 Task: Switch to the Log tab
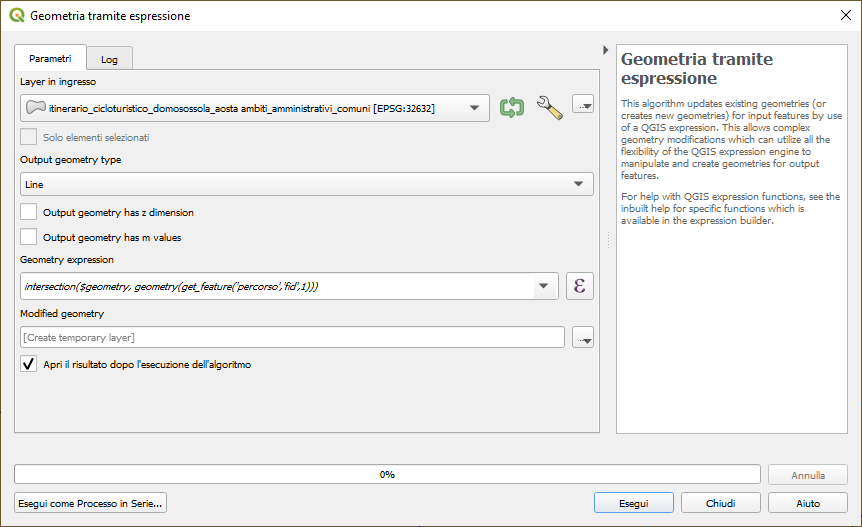click(109, 60)
